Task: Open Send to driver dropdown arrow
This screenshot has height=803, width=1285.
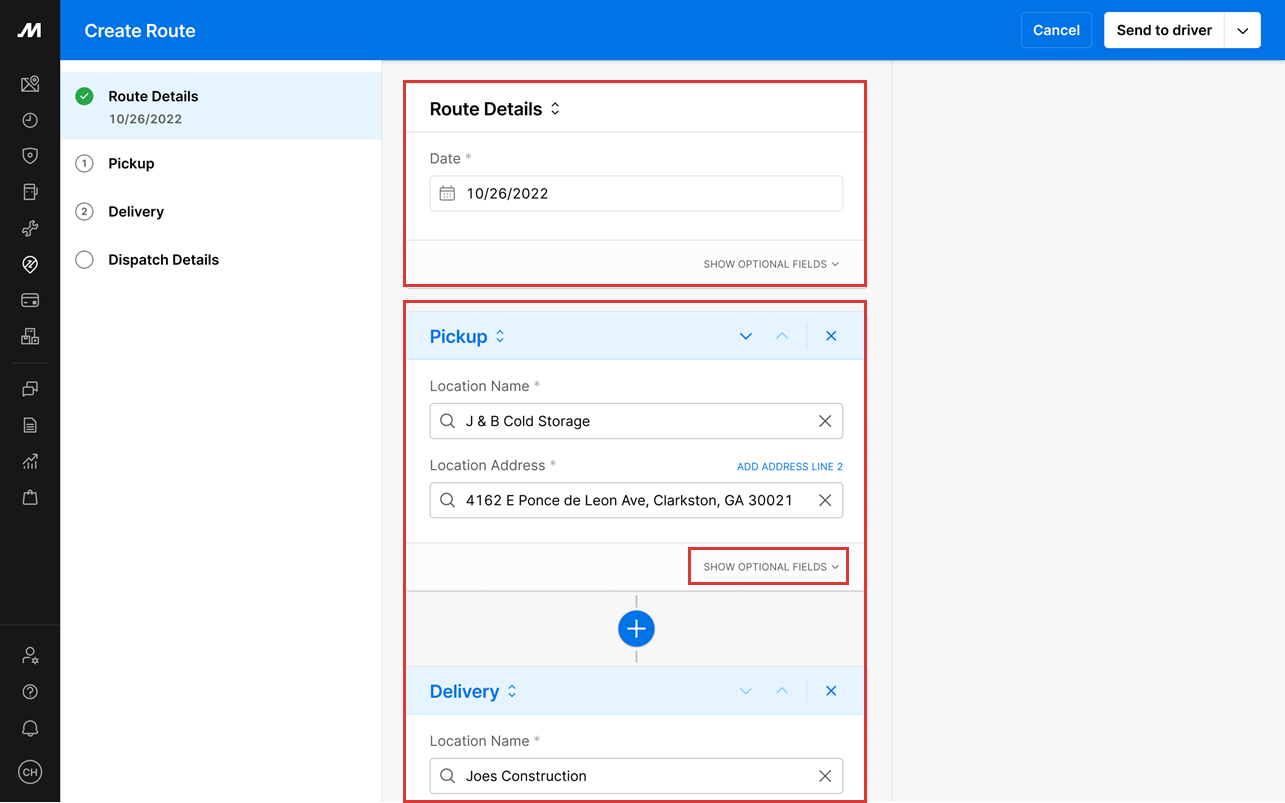Action: [x=1242, y=30]
